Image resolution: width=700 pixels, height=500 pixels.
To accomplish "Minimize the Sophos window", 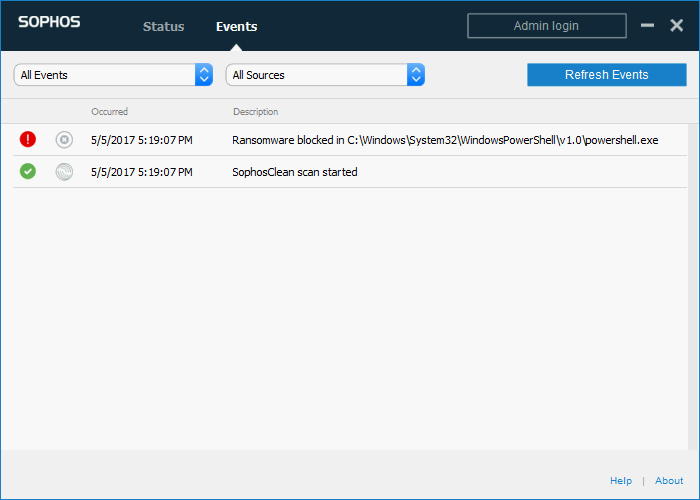I will [x=647, y=25].
